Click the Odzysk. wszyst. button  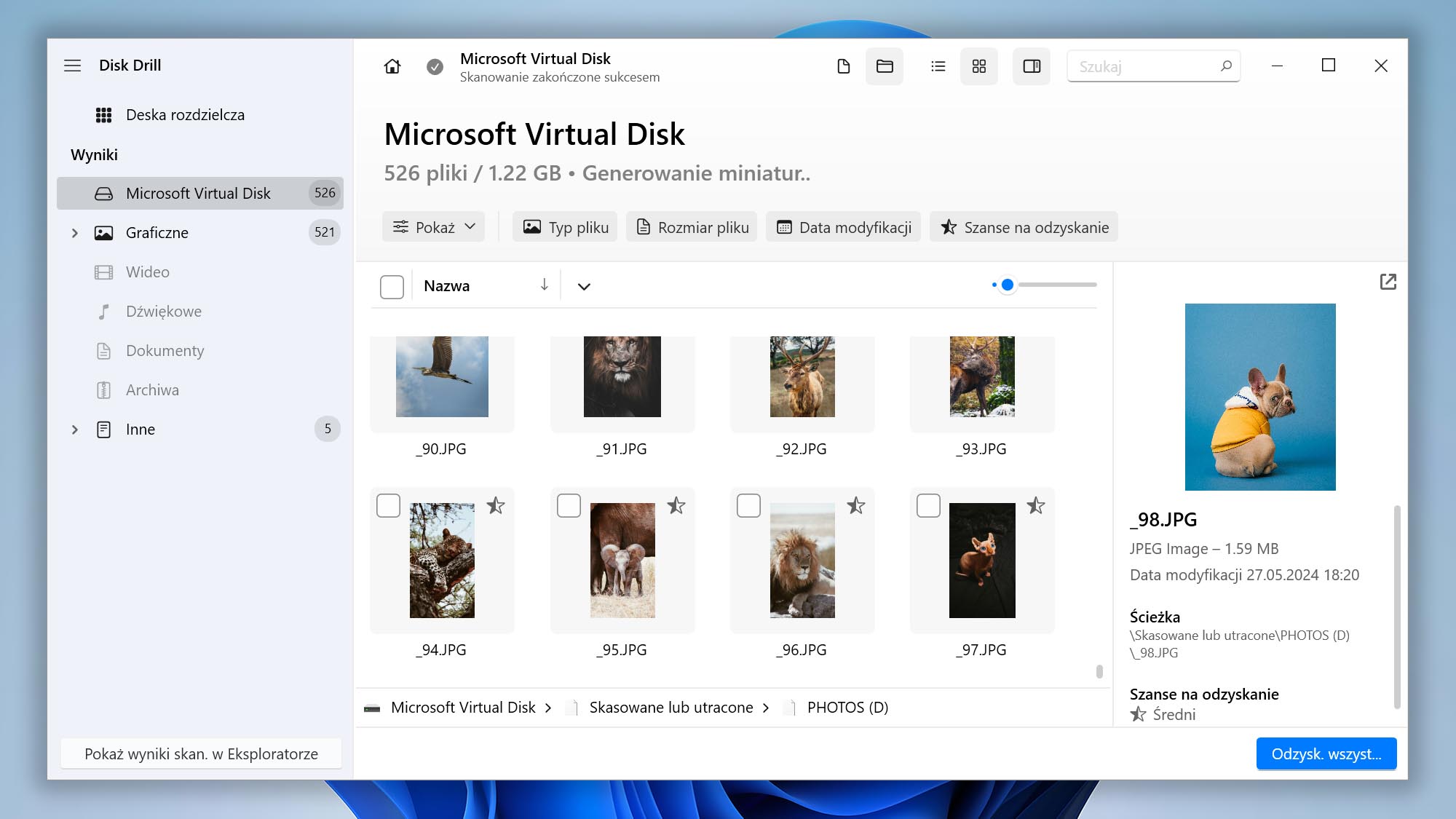pos(1326,753)
